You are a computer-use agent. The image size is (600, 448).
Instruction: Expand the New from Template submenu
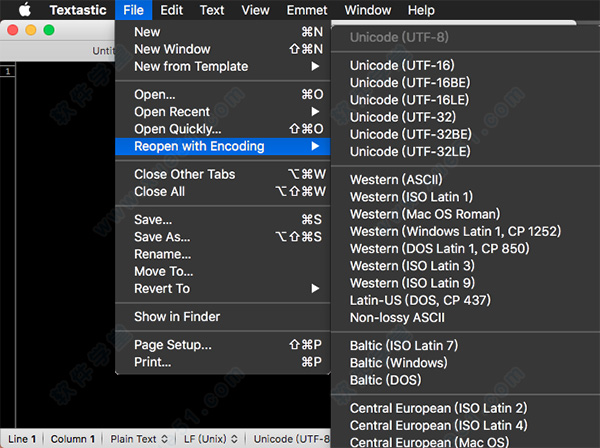[x=191, y=66]
